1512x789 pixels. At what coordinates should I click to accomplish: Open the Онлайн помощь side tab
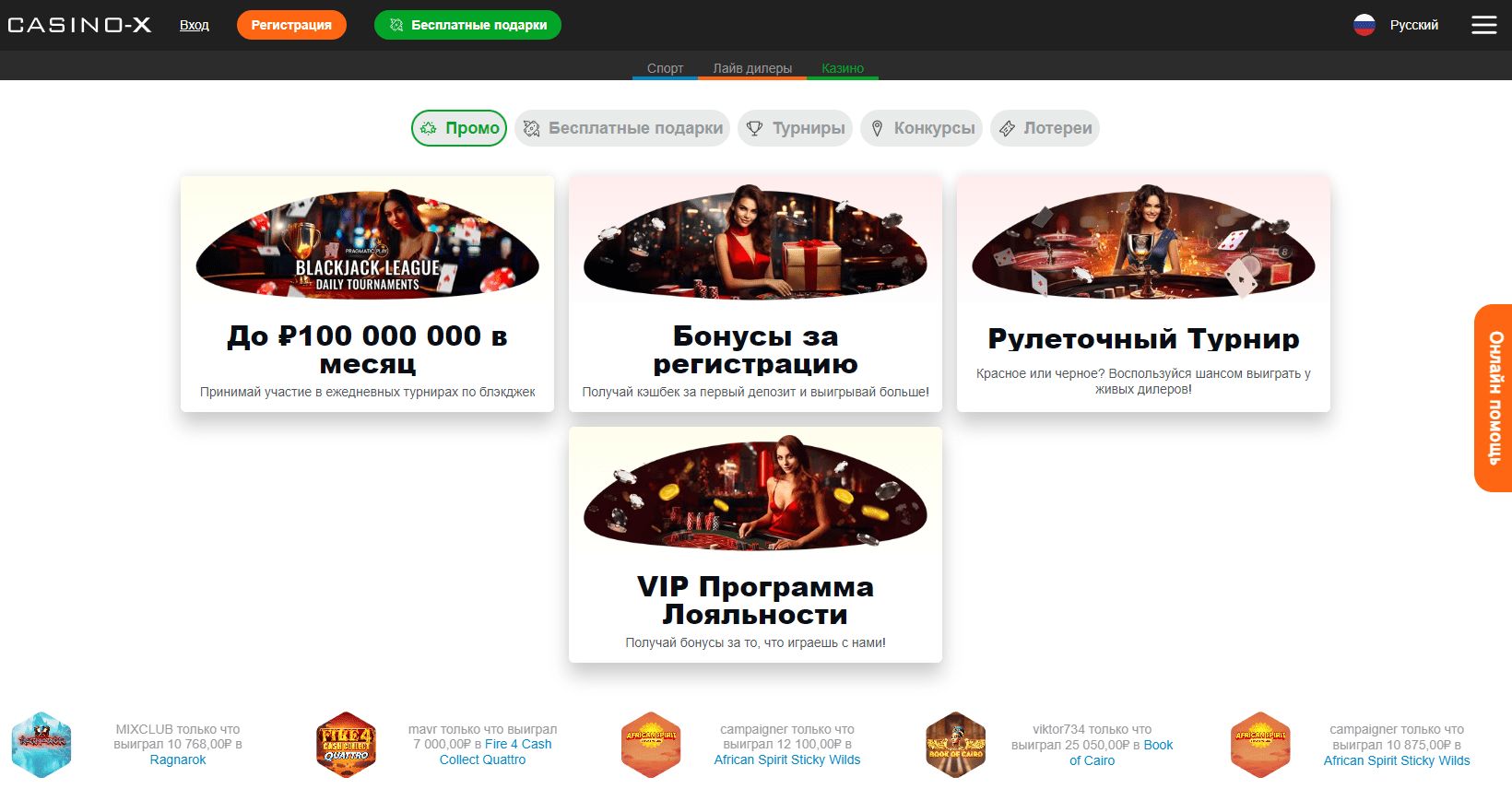pyautogui.click(x=1494, y=397)
